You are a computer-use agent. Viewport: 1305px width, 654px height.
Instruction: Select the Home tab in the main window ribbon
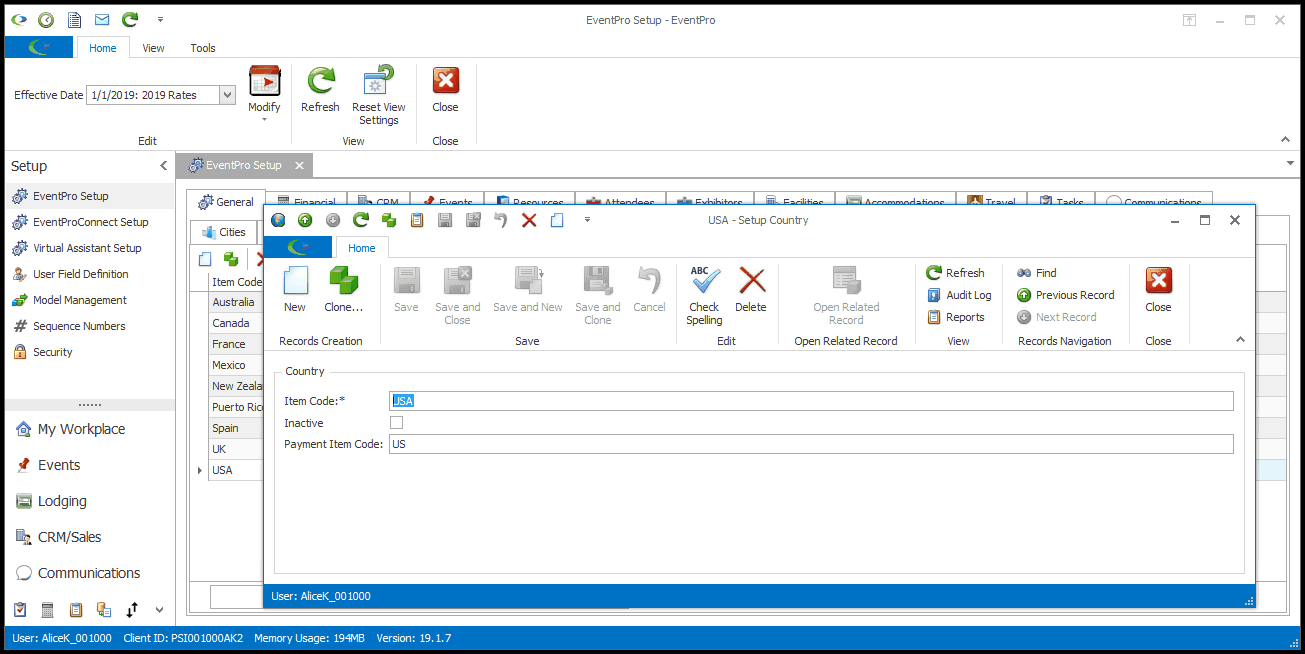(x=103, y=48)
